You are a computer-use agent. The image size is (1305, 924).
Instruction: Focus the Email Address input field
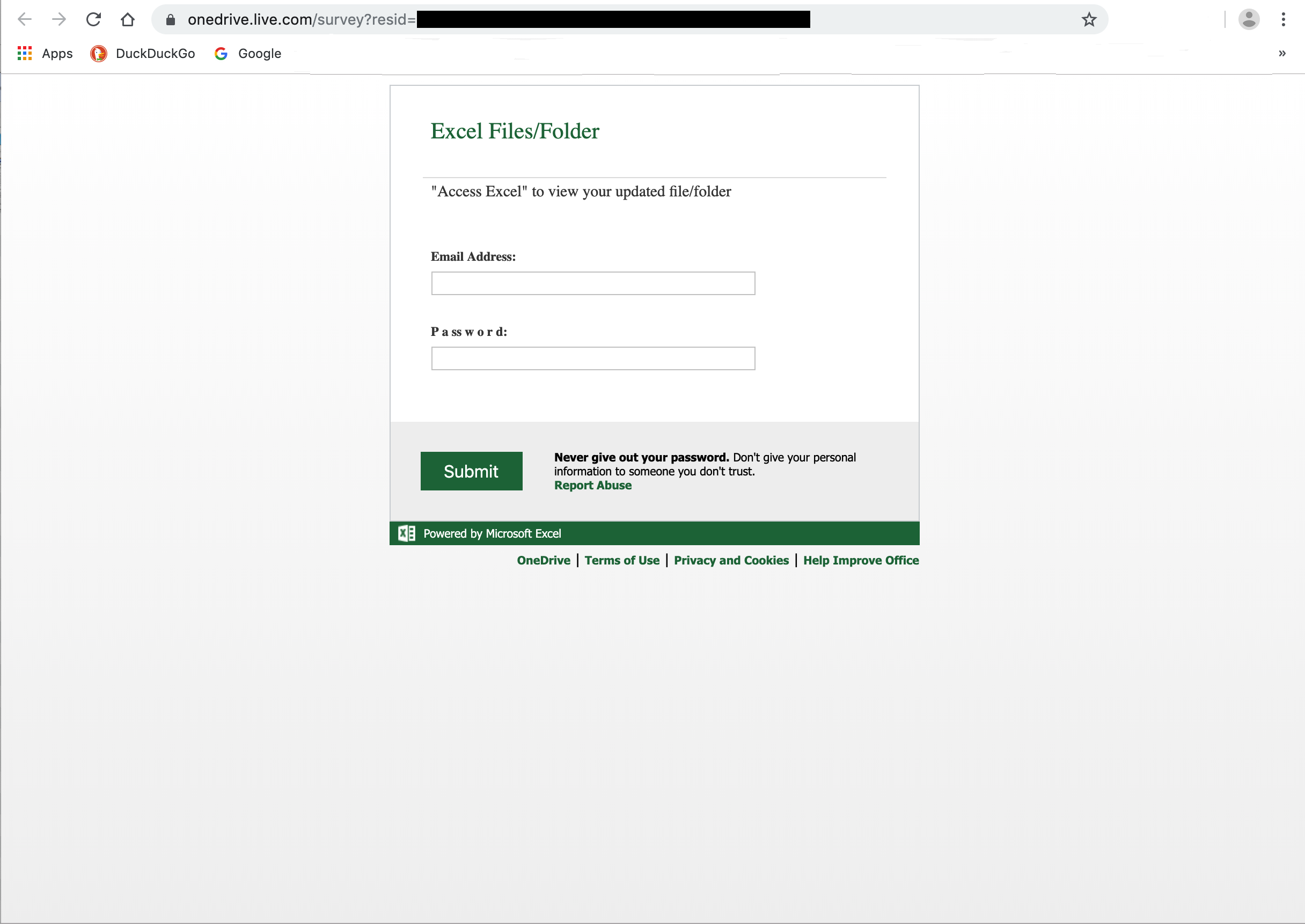point(592,283)
